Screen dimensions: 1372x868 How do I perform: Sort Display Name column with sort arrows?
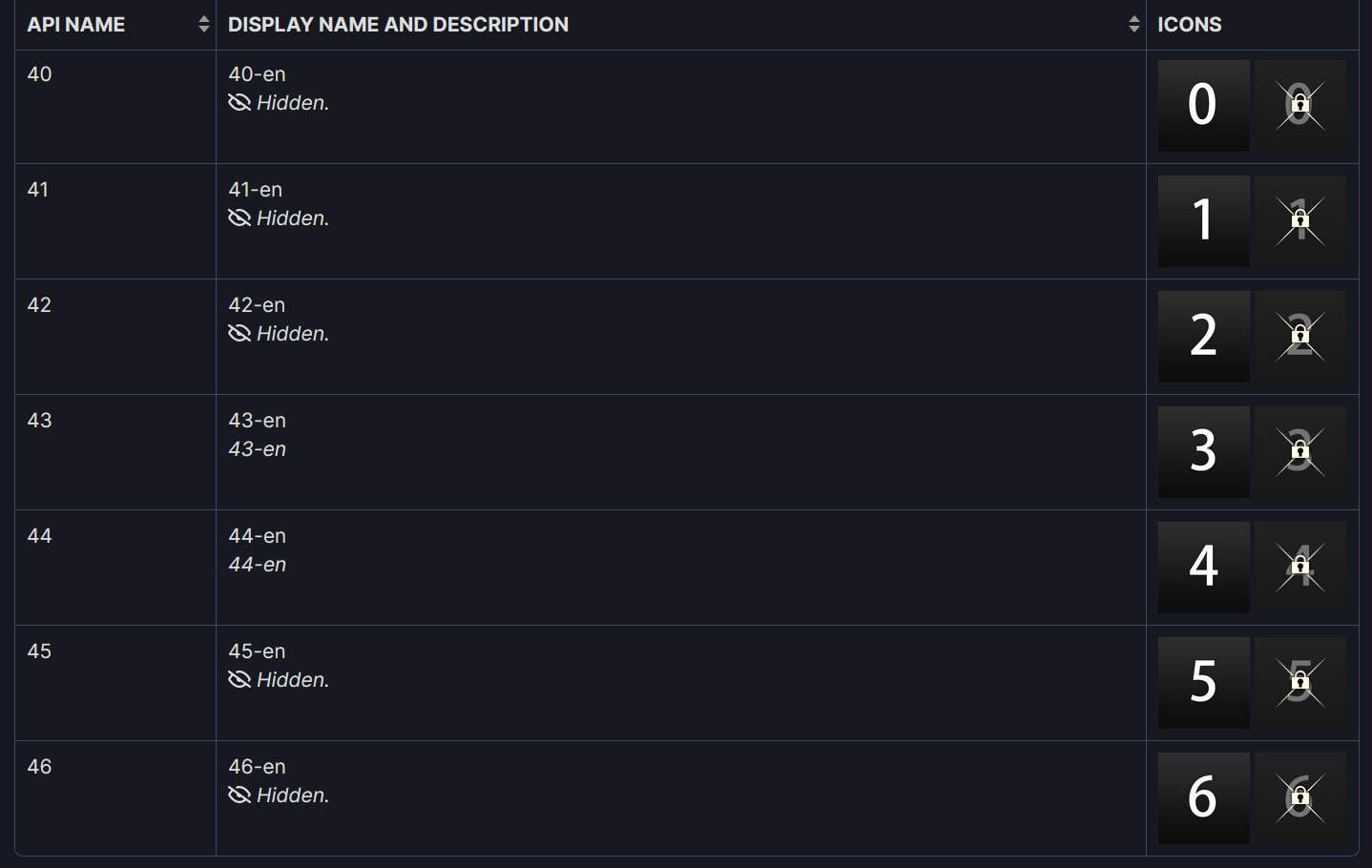[x=1133, y=24]
